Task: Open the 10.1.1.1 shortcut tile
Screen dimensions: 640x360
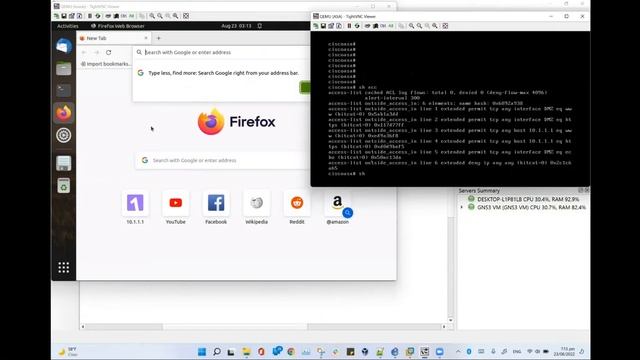Action: (x=135, y=207)
